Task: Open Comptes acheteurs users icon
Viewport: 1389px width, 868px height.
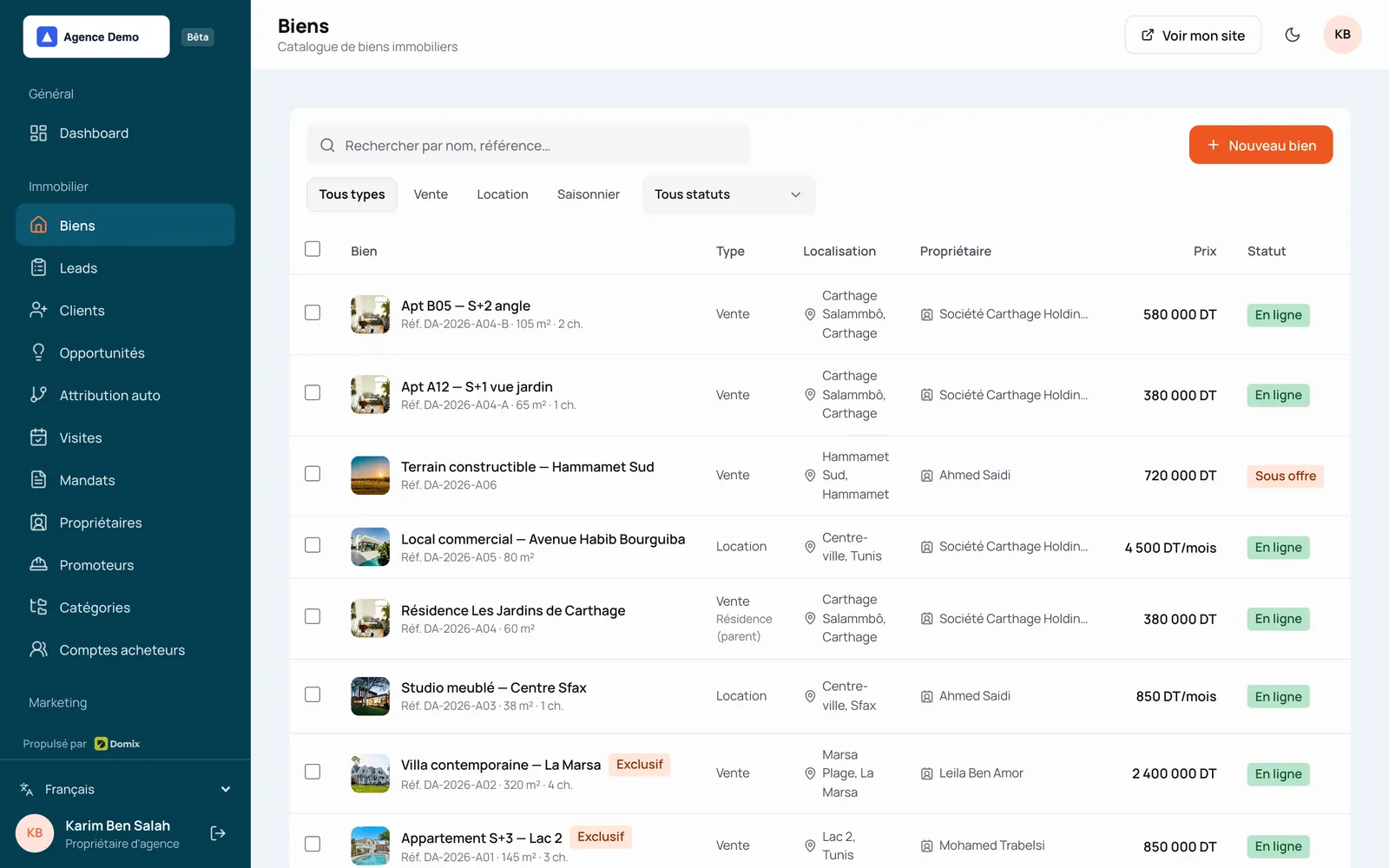Action: coord(38,649)
